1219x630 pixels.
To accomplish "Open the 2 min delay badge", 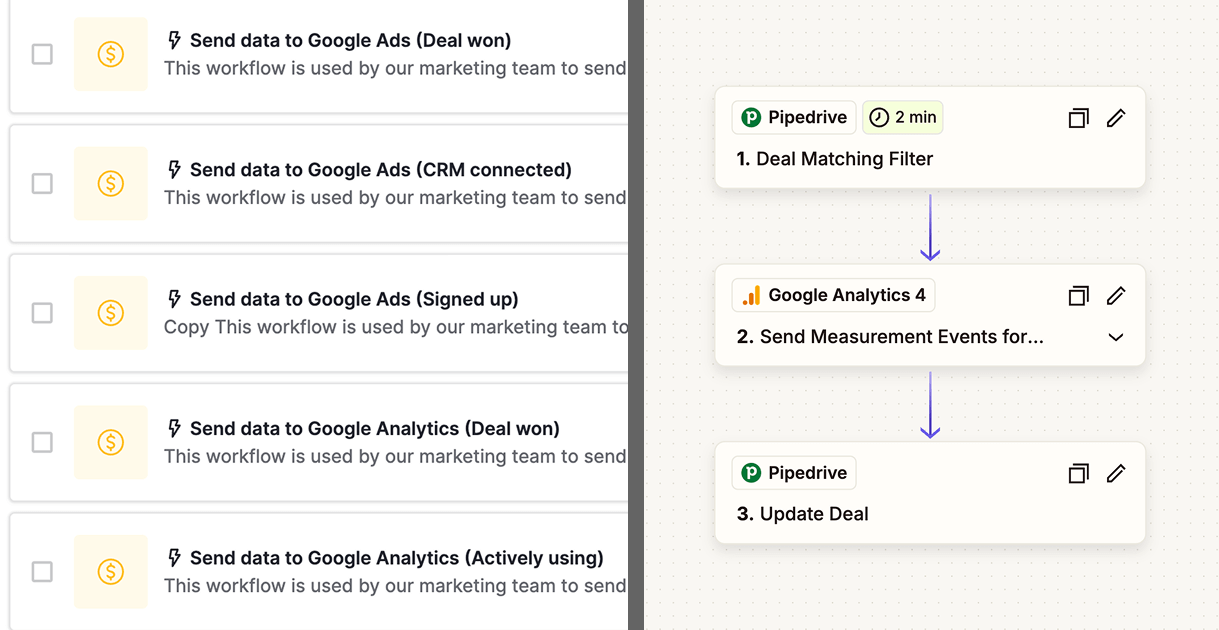I will click(902, 117).
